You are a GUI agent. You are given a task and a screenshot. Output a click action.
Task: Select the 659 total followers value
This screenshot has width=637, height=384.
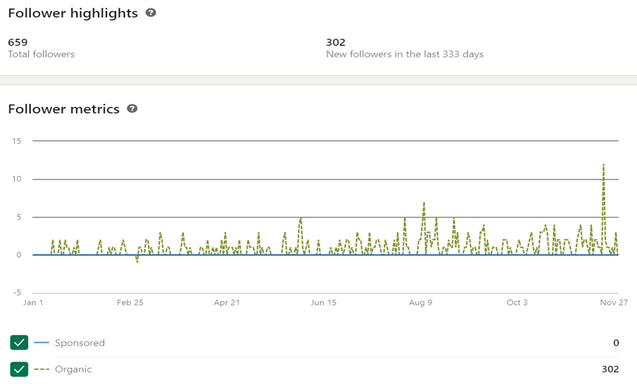tap(18, 42)
